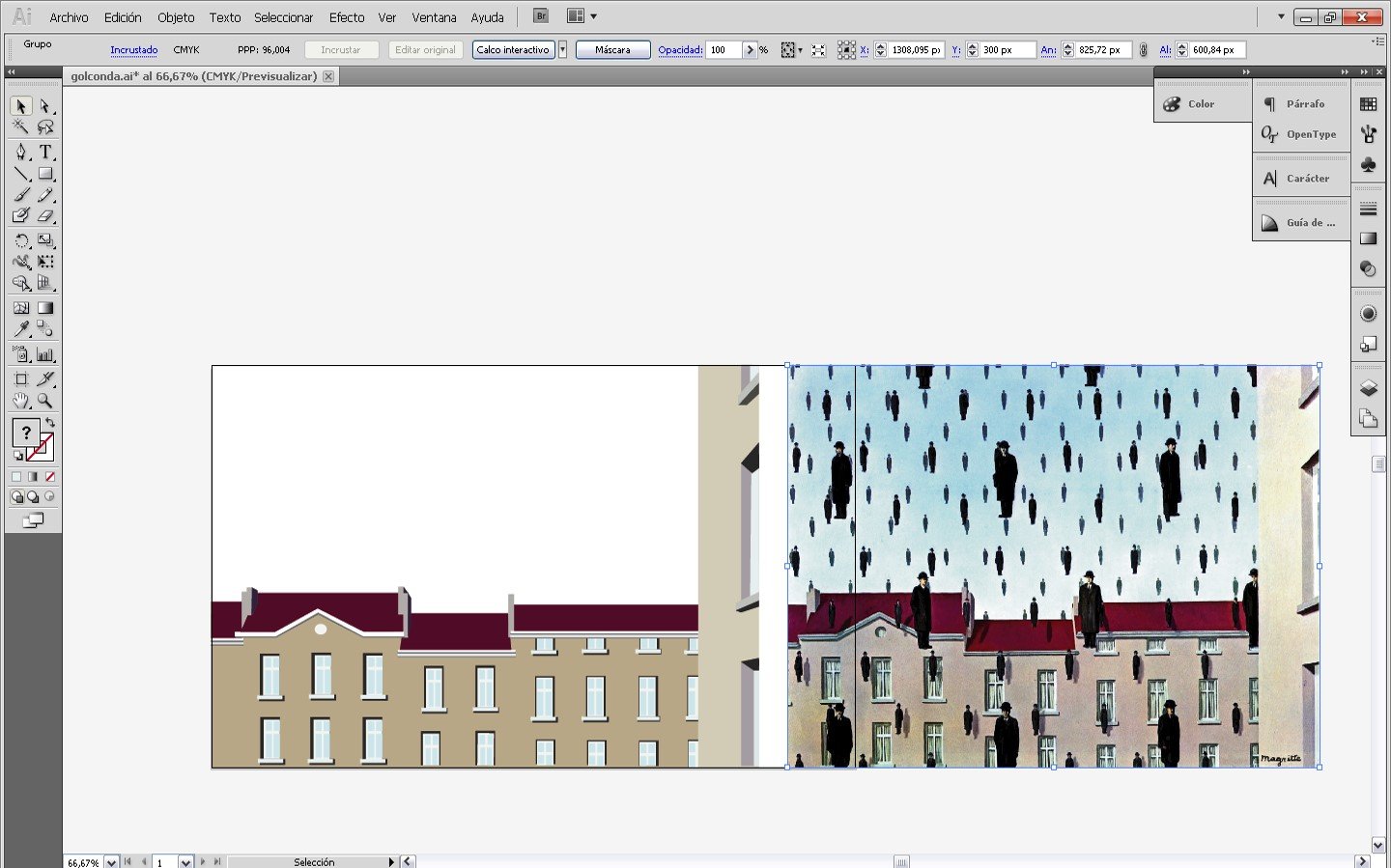Select the Scale tool
This screenshot has height=868, width=1391.
point(45,240)
